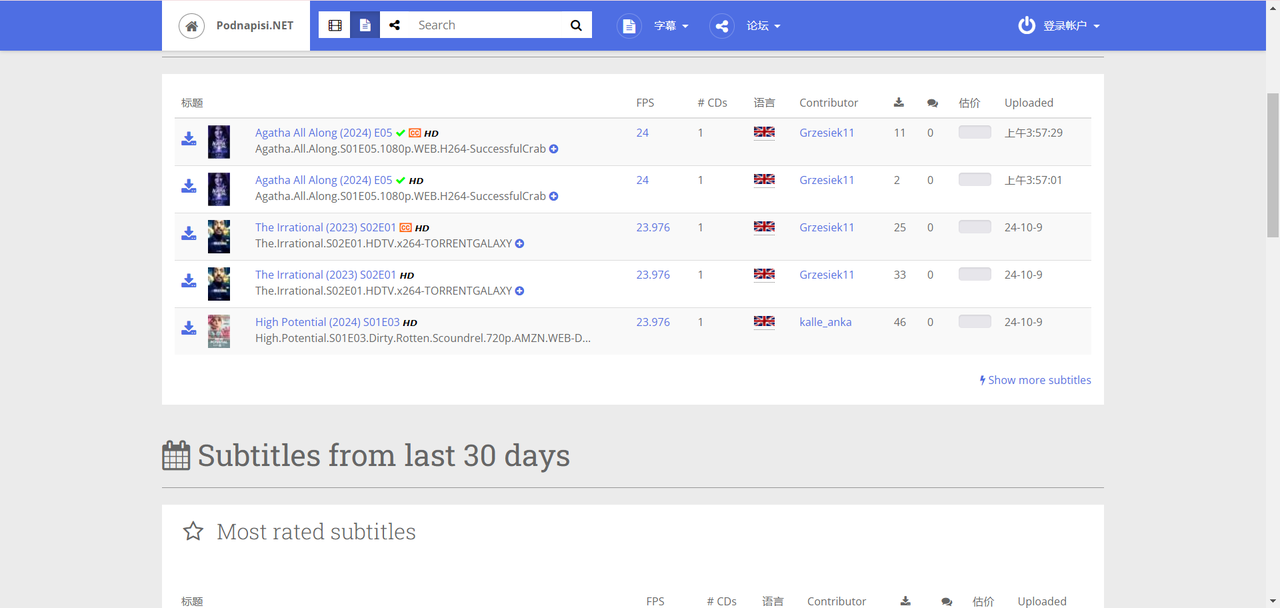Click the High Potential poster thumbnail
1280x608 pixels.
tap(219, 331)
